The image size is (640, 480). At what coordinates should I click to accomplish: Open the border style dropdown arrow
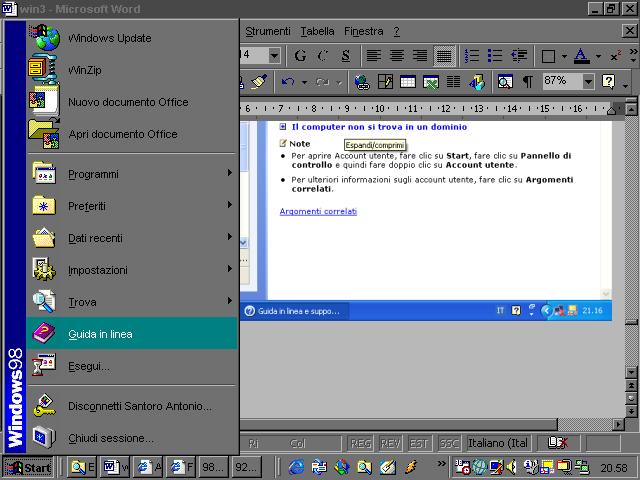[564, 56]
